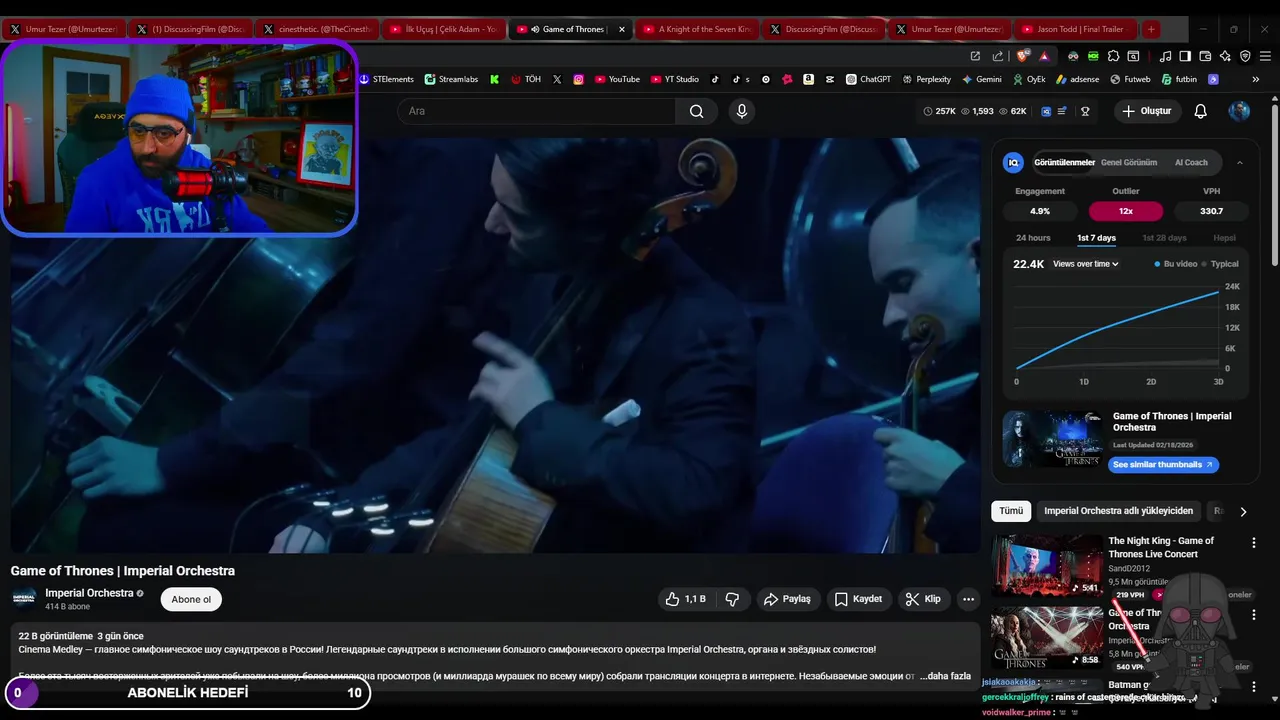Open the OyEk bookmark

pos(1029,79)
